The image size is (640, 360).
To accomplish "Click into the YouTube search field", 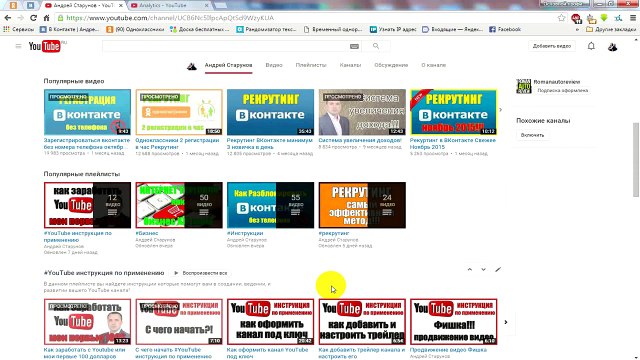I will tap(226, 46).
